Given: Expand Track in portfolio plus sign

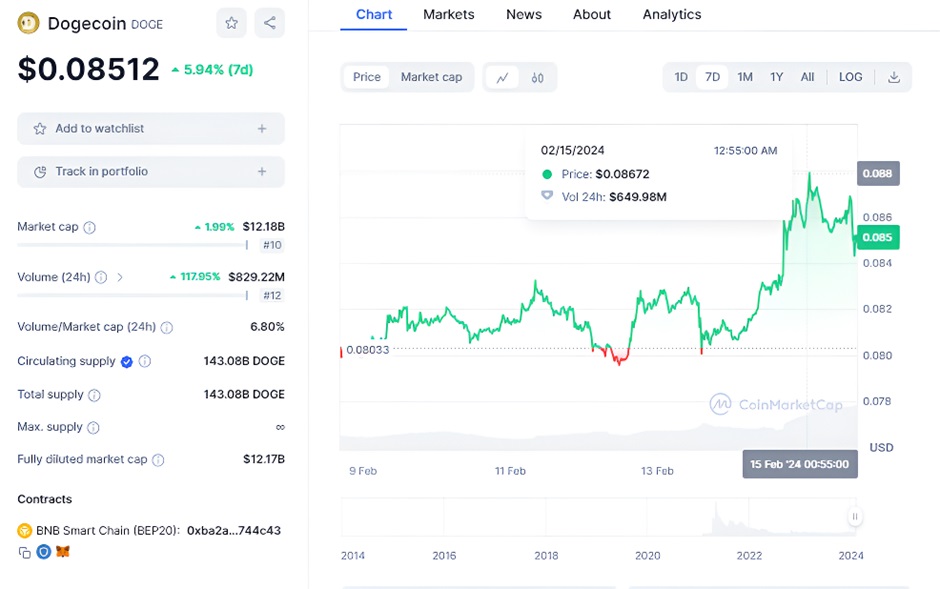Looking at the screenshot, I should tap(262, 172).
